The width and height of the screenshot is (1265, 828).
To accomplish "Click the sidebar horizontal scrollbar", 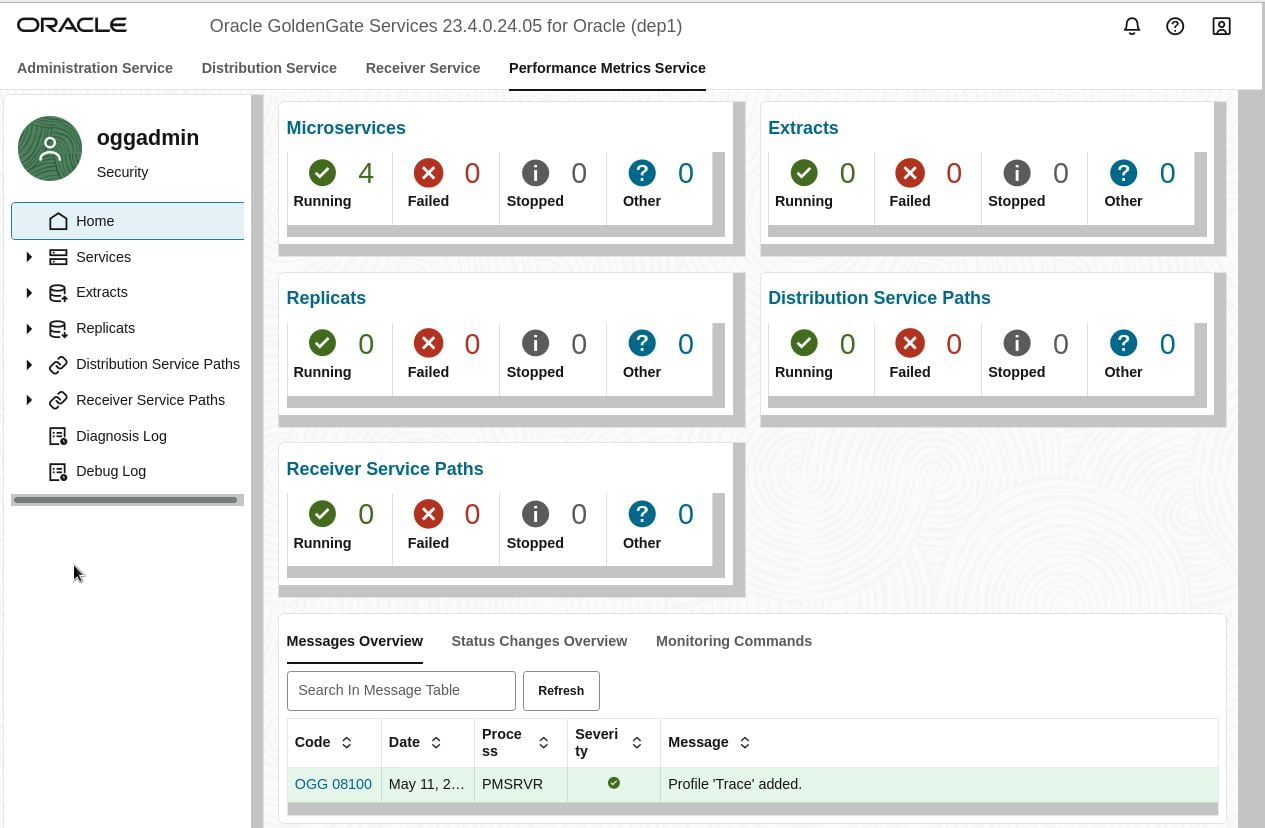I will [x=125, y=500].
